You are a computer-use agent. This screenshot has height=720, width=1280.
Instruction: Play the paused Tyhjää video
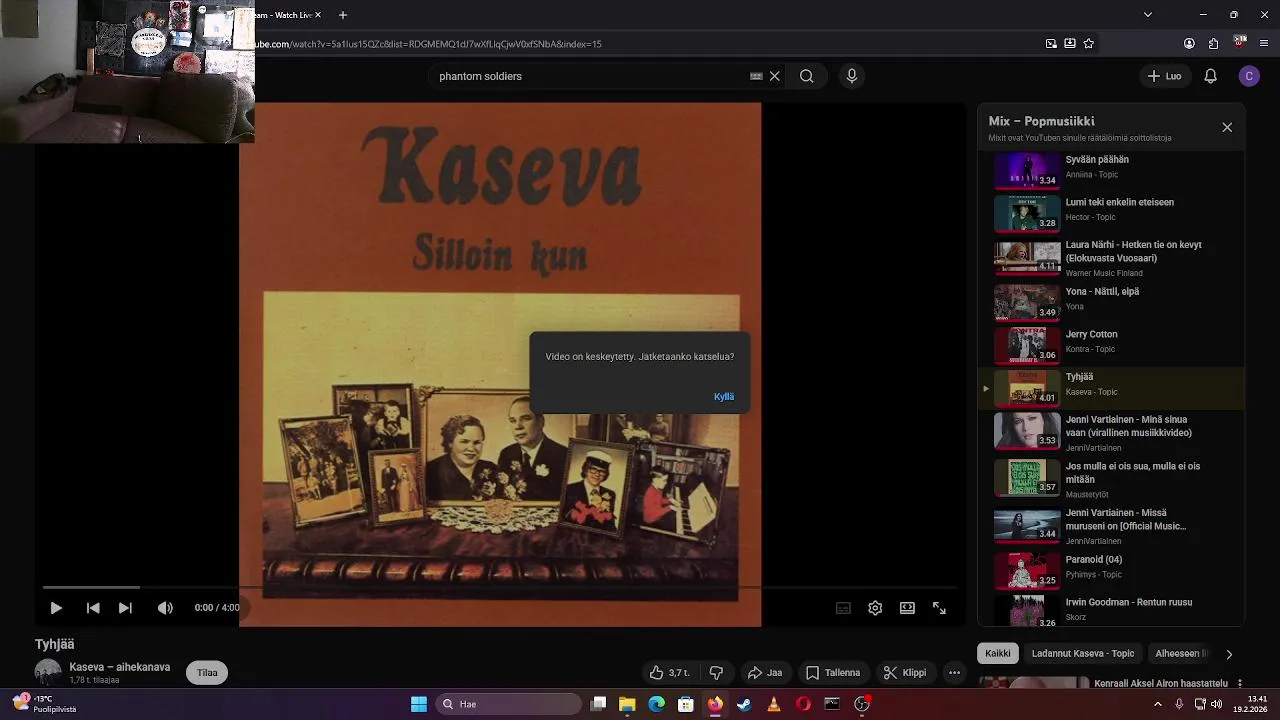[56, 608]
